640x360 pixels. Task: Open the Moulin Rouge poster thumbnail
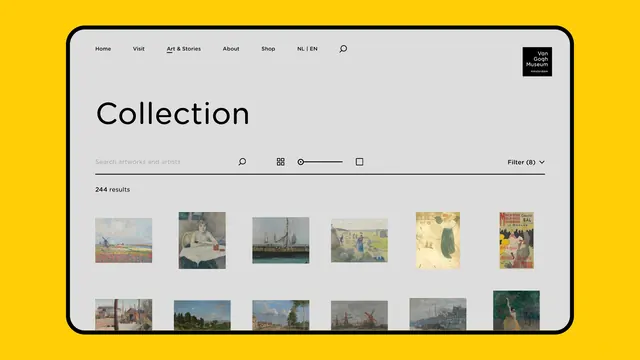pyautogui.click(x=516, y=240)
